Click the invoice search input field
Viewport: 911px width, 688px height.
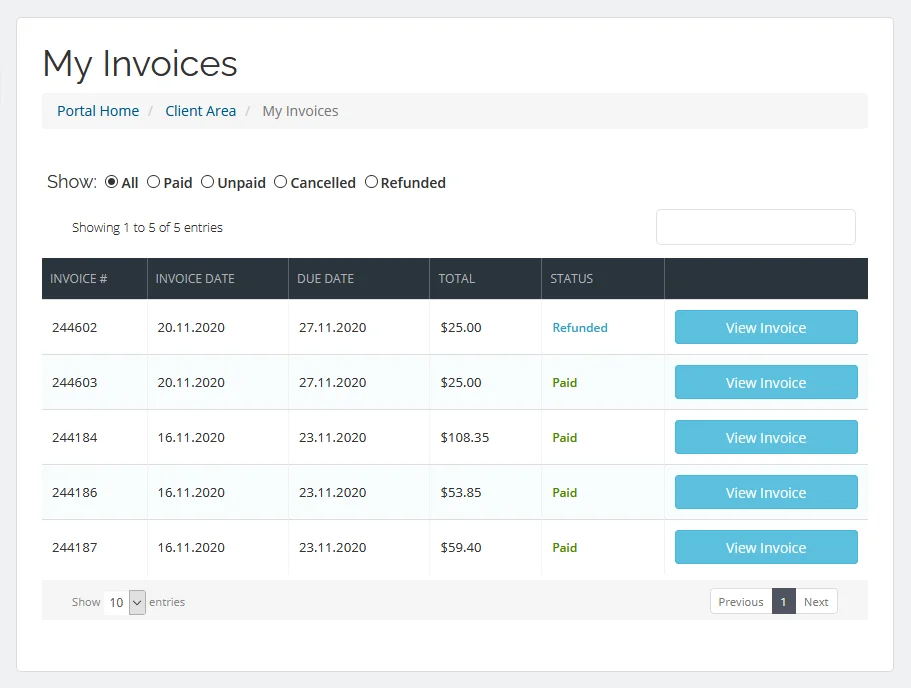point(755,227)
